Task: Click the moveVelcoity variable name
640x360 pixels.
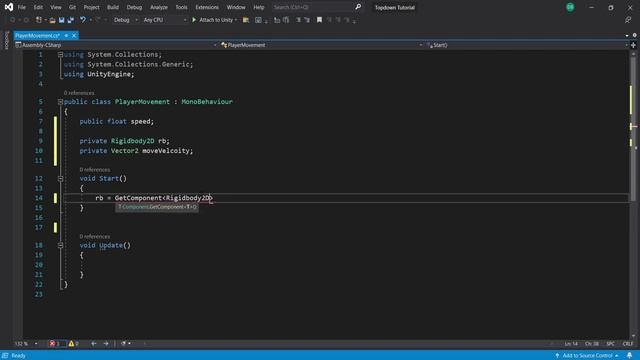Action: pyautogui.click(x=165, y=151)
